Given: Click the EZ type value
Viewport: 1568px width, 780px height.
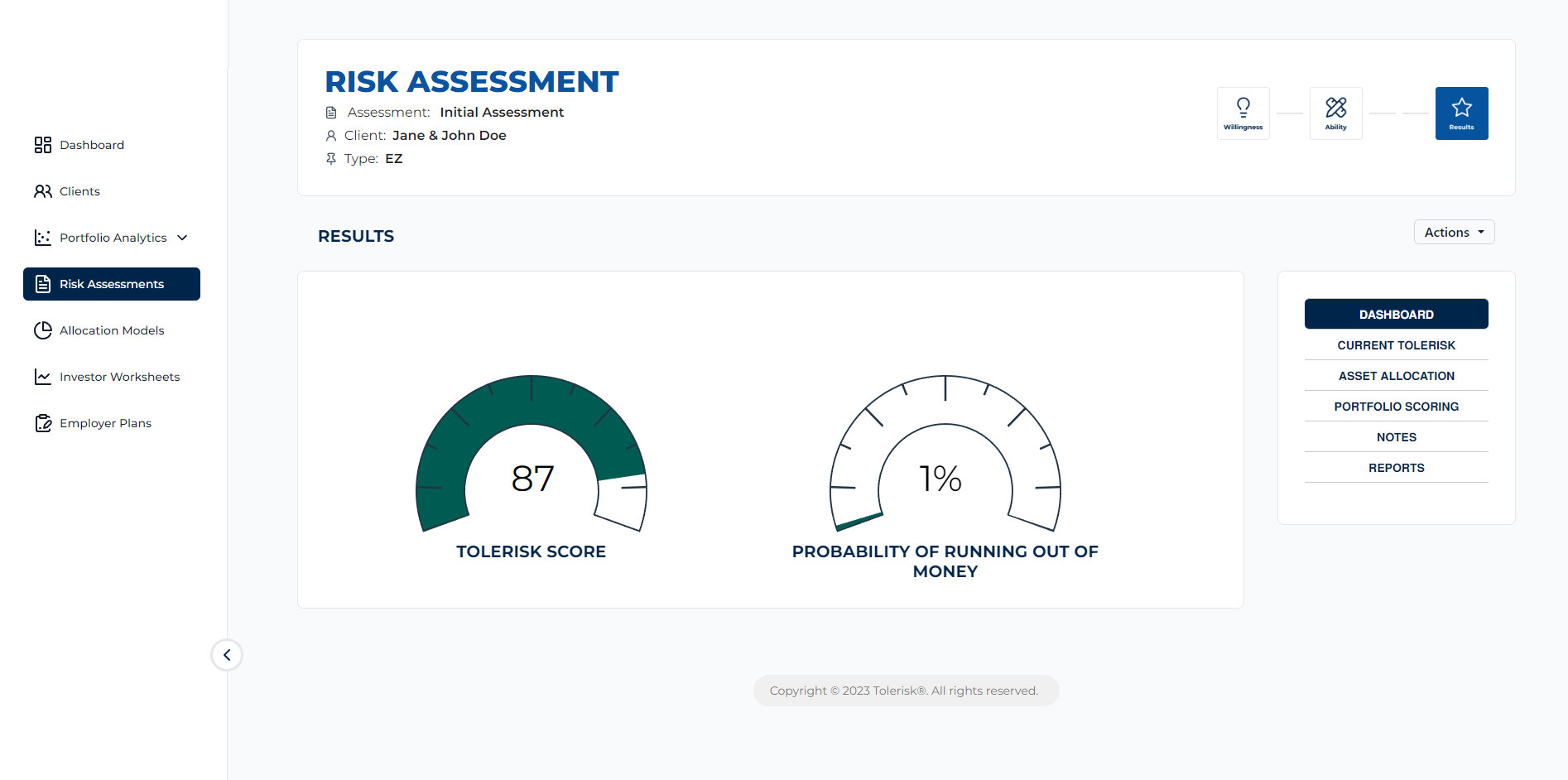Looking at the screenshot, I should click(x=394, y=159).
